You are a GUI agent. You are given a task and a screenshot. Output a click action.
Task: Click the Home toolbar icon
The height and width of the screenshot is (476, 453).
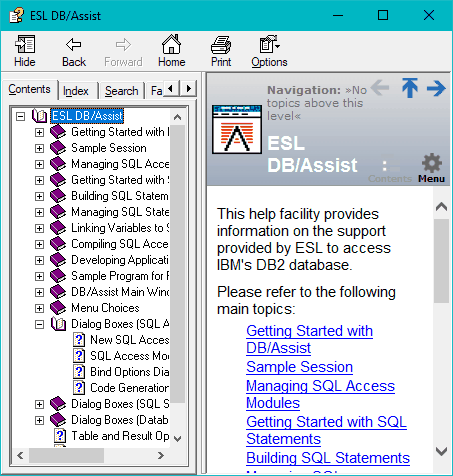coord(171,44)
